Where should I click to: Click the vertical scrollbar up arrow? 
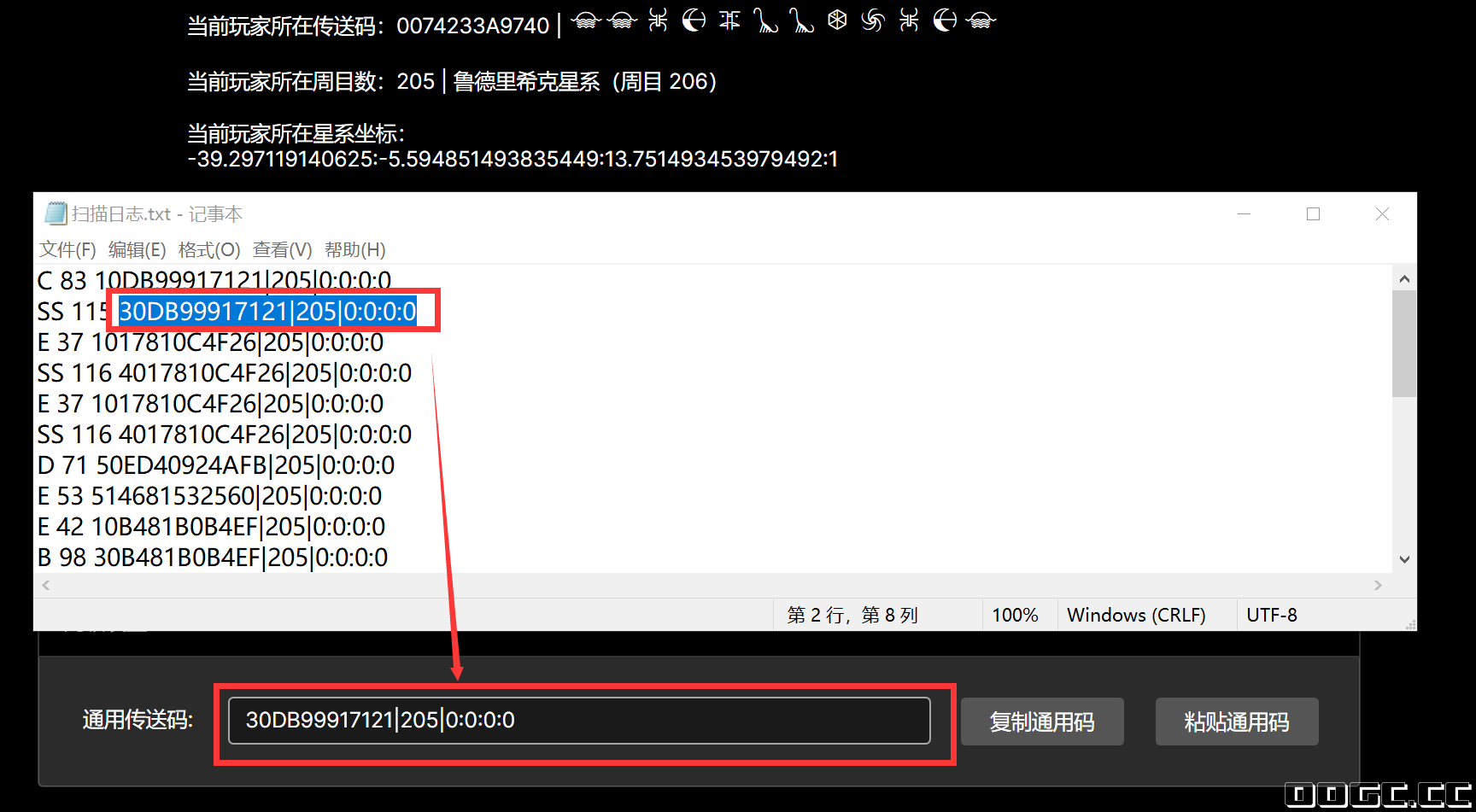pyautogui.click(x=1404, y=279)
